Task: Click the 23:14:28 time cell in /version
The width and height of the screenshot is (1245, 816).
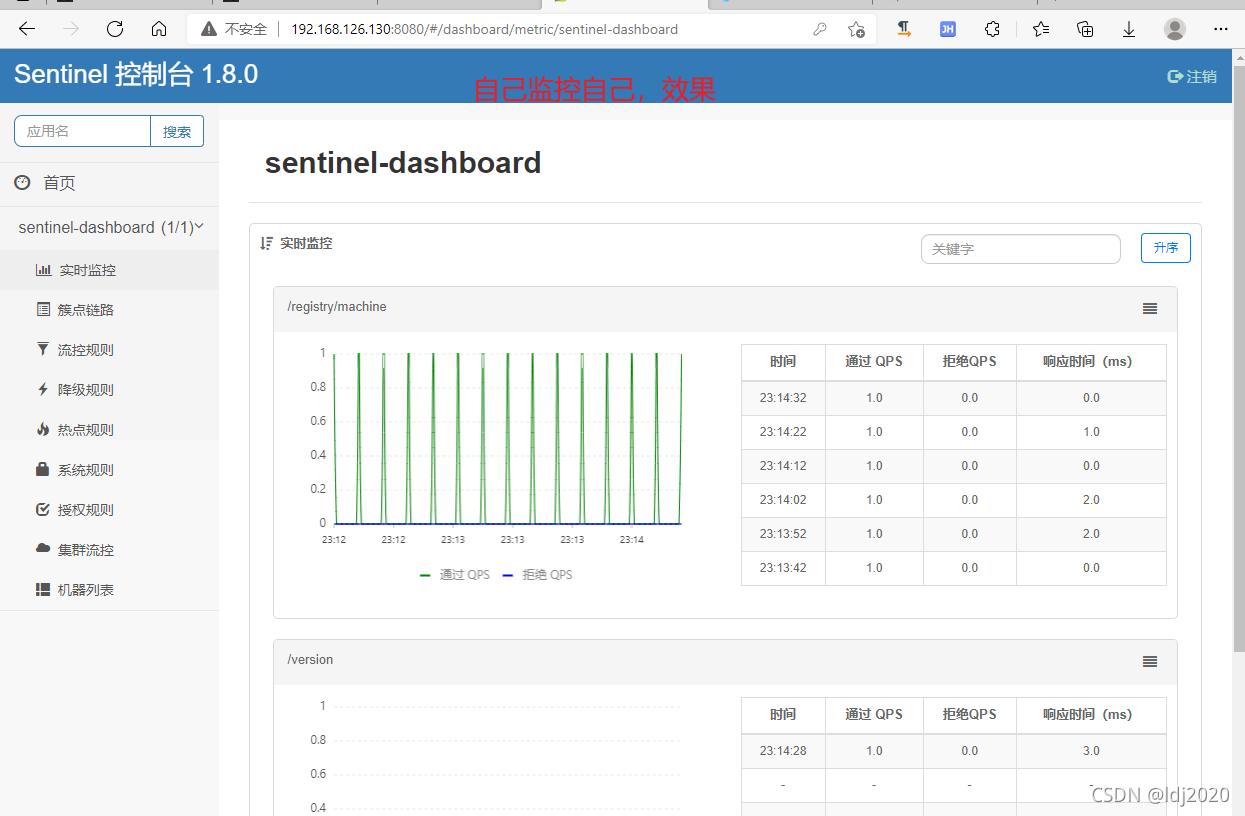Action: point(783,751)
